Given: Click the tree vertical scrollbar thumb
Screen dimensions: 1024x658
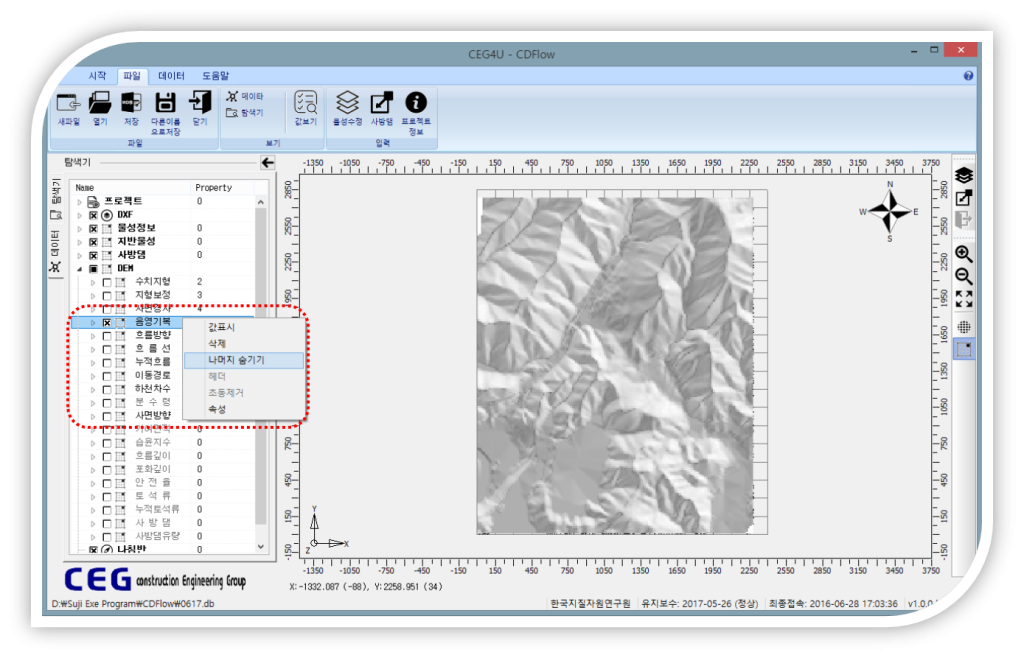Looking at the screenshot, I should (x=261, y=366).
